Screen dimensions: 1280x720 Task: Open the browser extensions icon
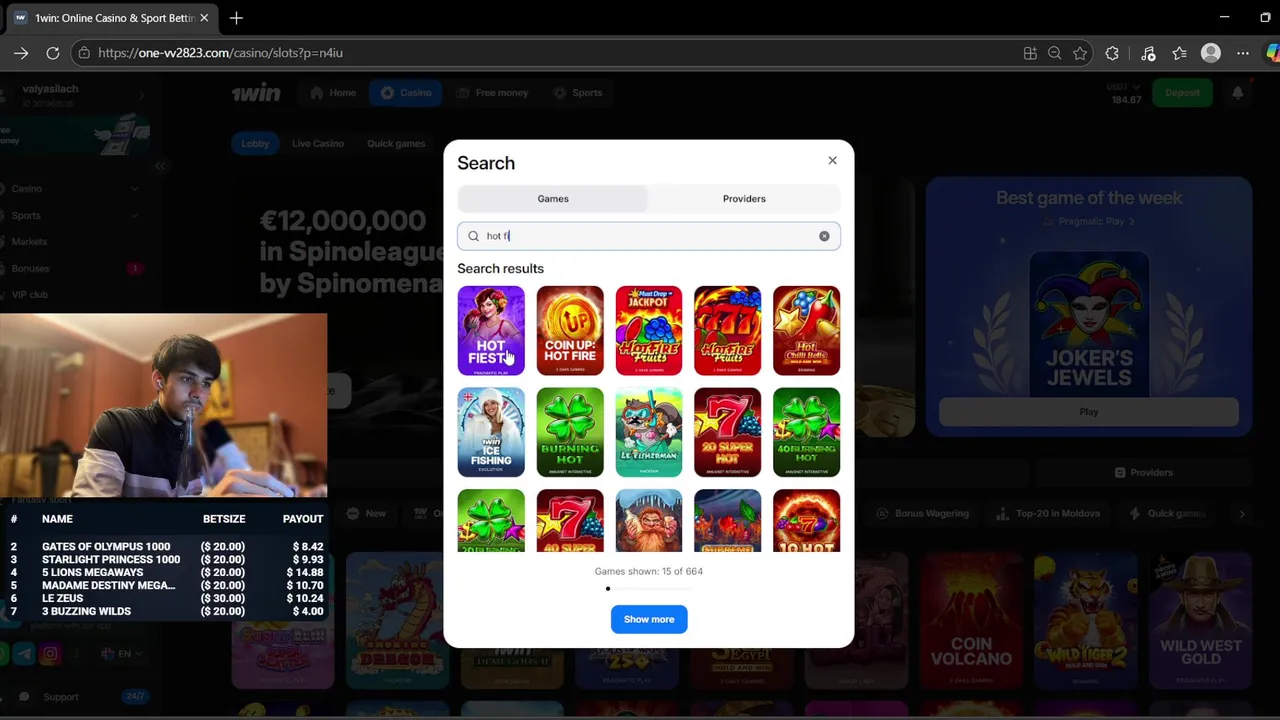pos(1112,53)
